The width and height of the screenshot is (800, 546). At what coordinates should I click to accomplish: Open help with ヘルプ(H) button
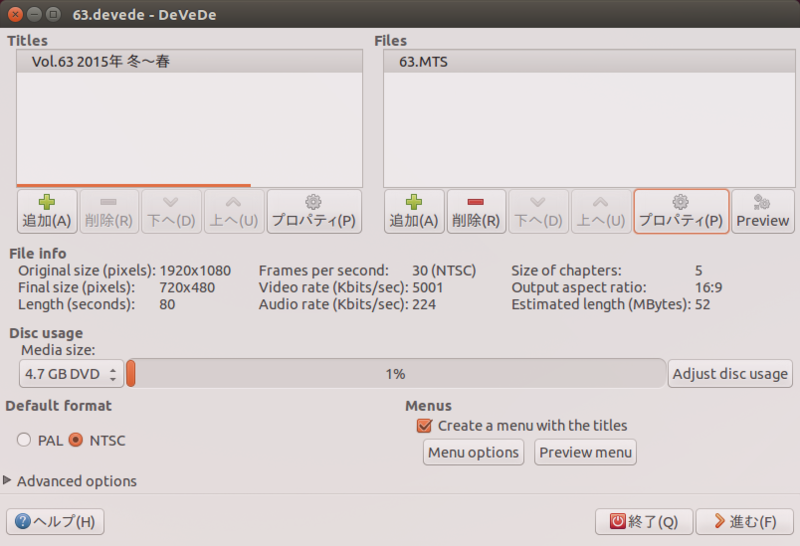pyautogui.click(x=55, y=522)
